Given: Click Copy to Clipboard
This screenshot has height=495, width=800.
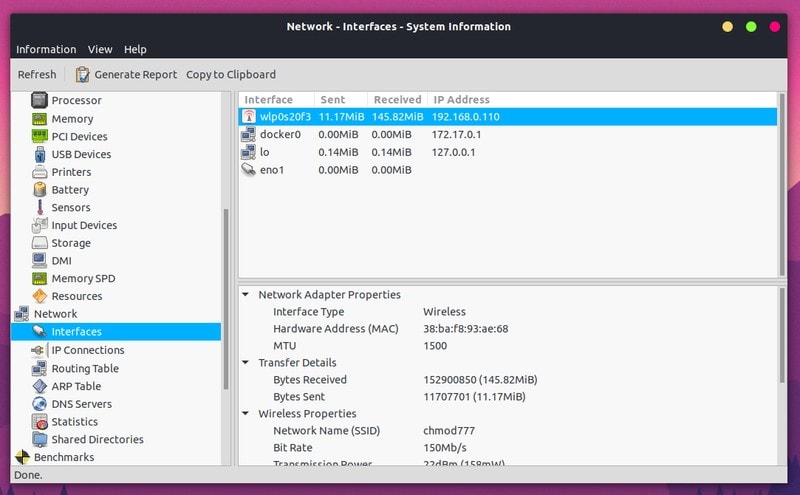Looking at the screenshot, I should pyautogui.click(x=231, y=75).
